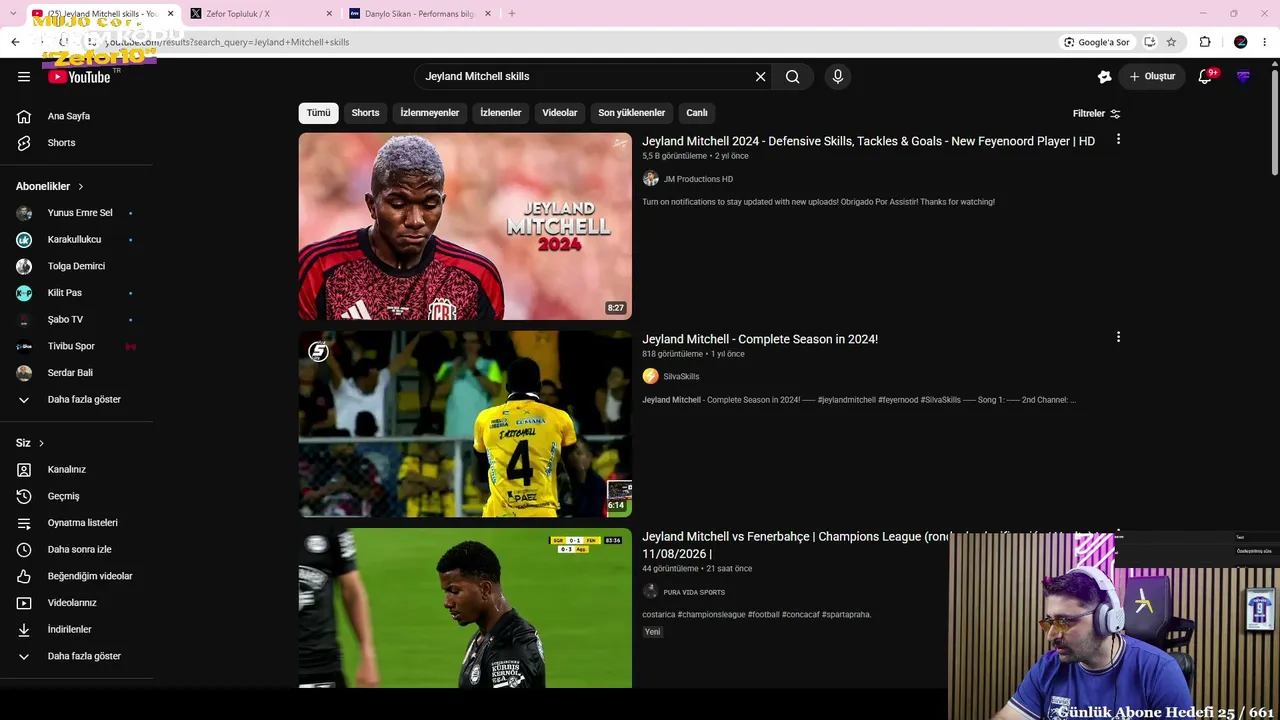Open the tab search dropdown arrow

coord(11,14)
